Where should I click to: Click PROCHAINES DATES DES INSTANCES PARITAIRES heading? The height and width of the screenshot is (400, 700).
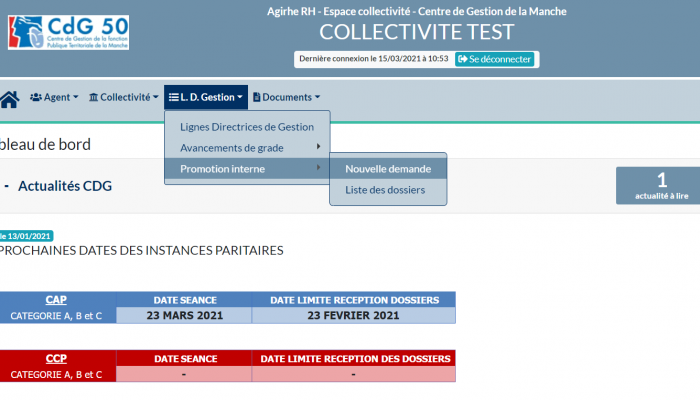(x=141, y=250)
